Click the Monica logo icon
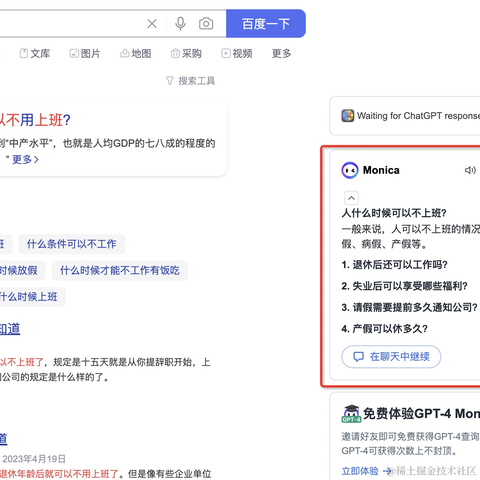 click(350, 170)
